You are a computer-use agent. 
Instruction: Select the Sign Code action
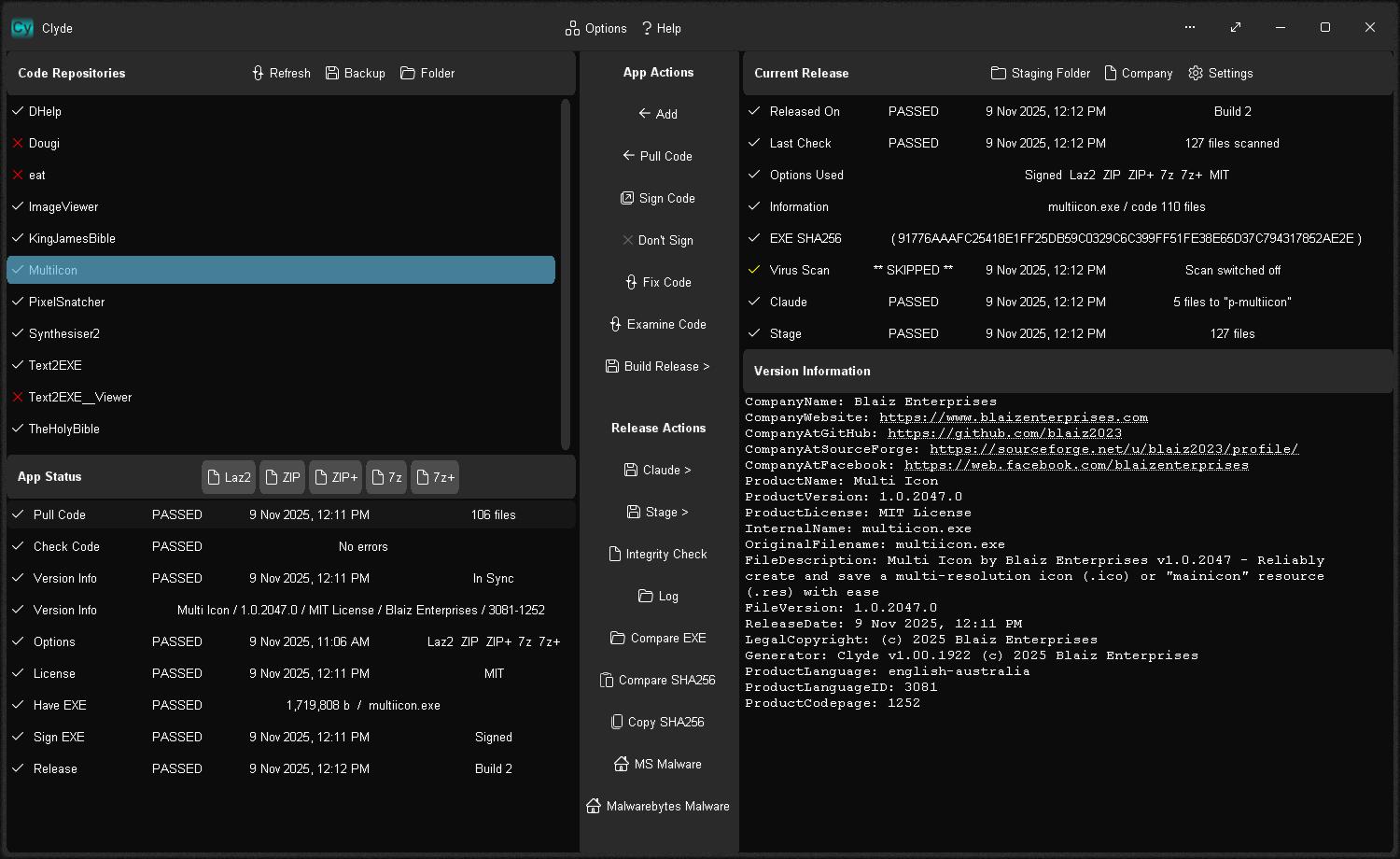coord(658,198)
